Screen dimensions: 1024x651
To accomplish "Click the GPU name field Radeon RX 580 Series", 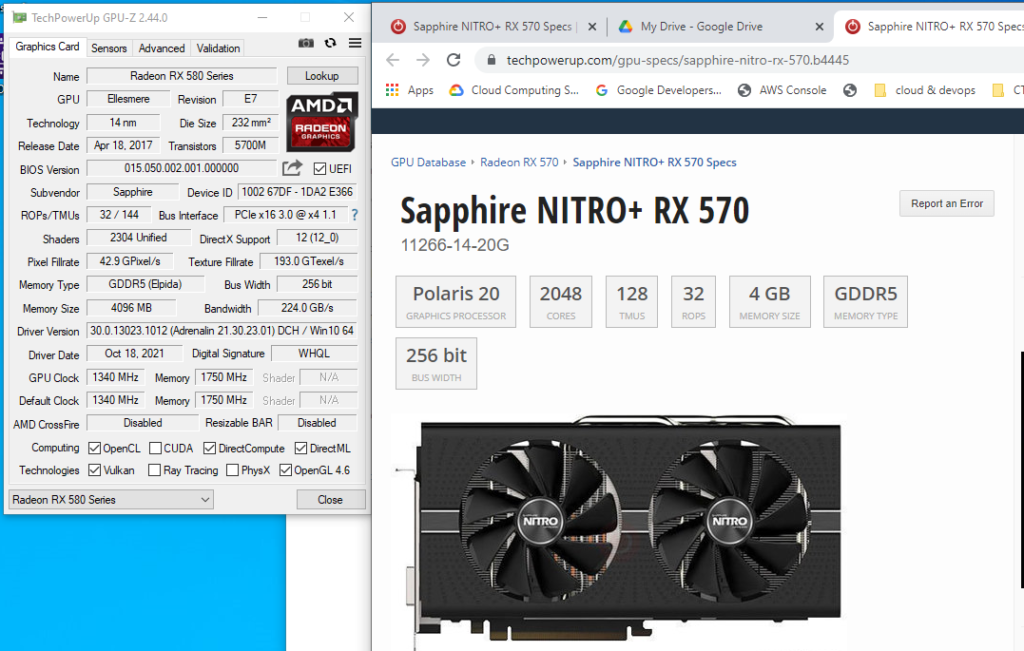I will (x=182, y=76).
